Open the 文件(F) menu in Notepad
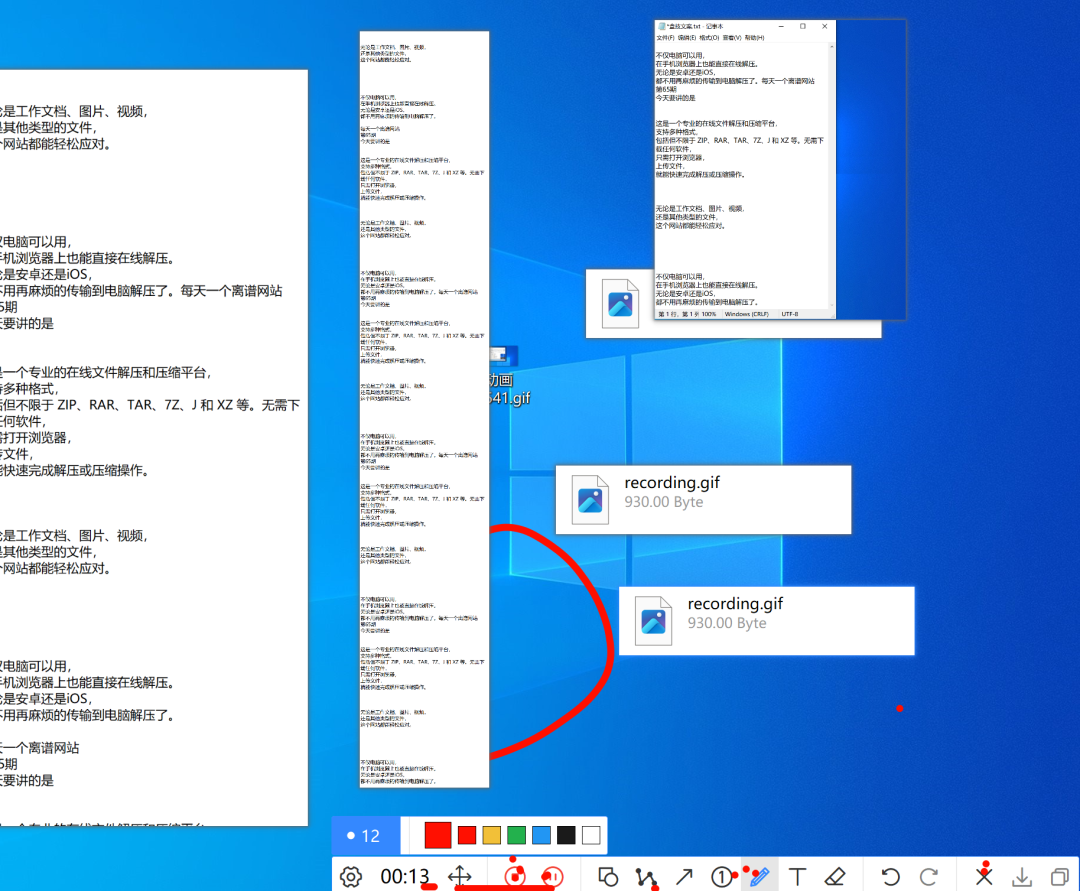This screenshot has width=1080, height=891. coord(665,38)
